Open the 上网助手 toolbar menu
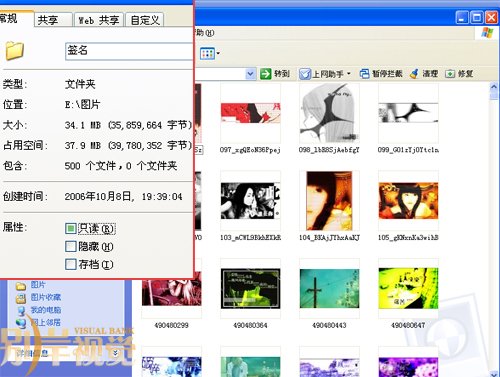The image size is (500, 377). [x=324, y=74]
